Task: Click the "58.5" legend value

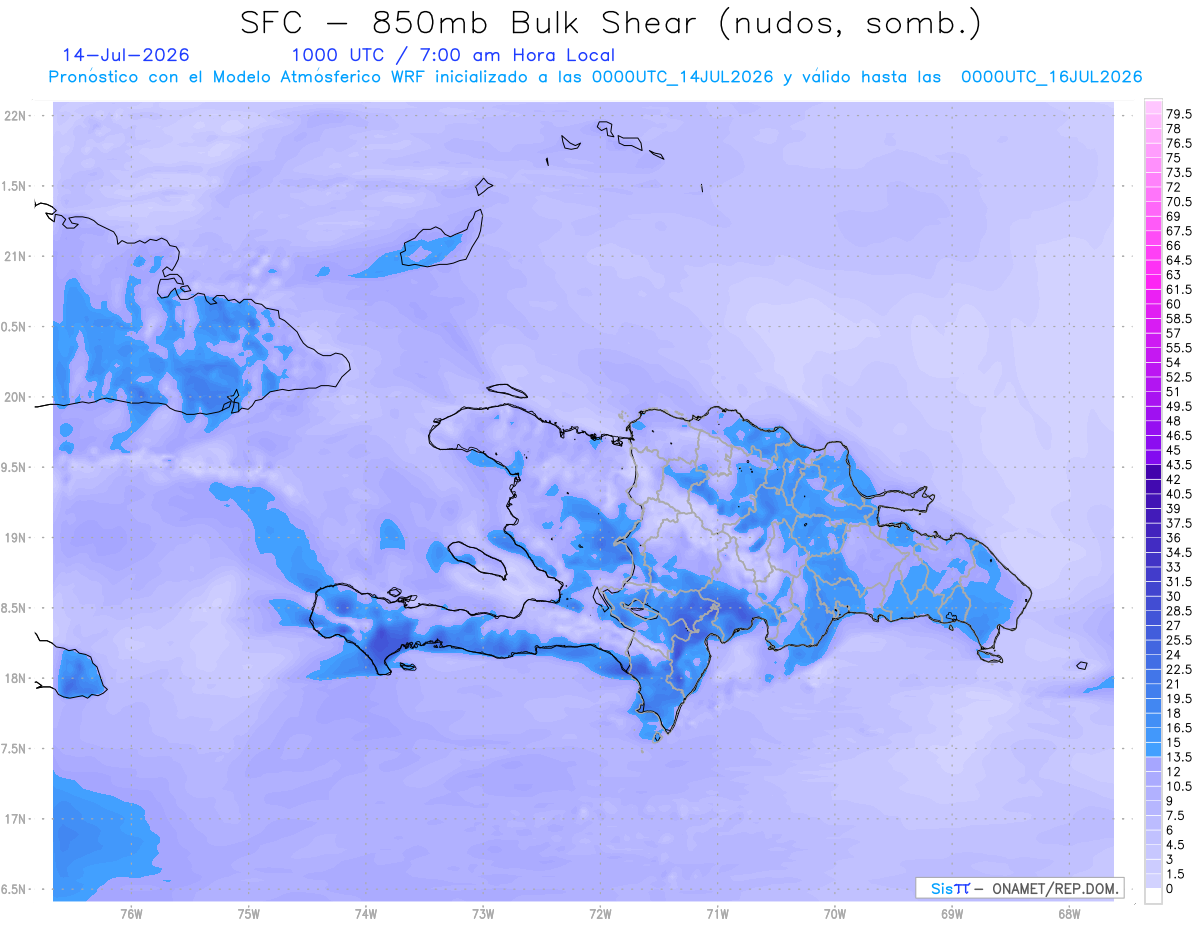Action: click(1179, 318)
